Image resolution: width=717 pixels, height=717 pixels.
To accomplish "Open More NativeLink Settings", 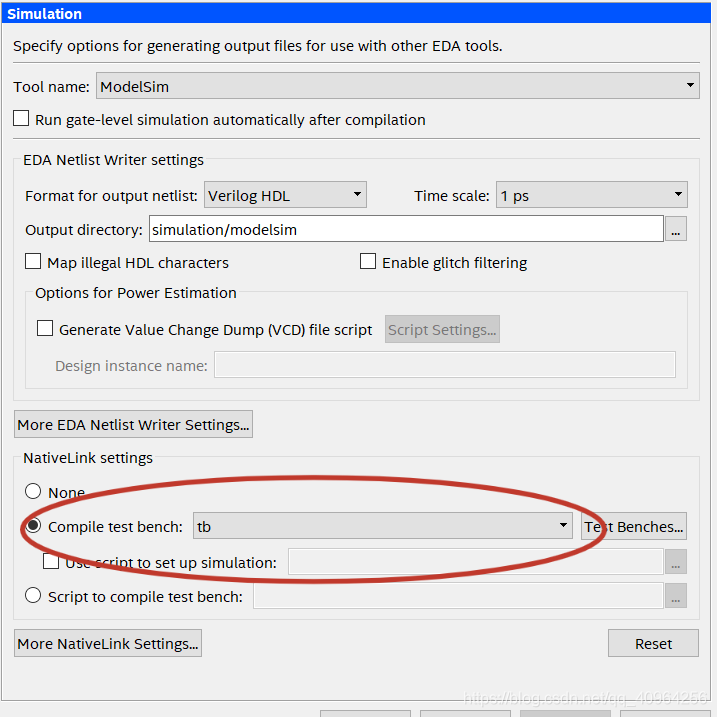I will pos(108,643).
